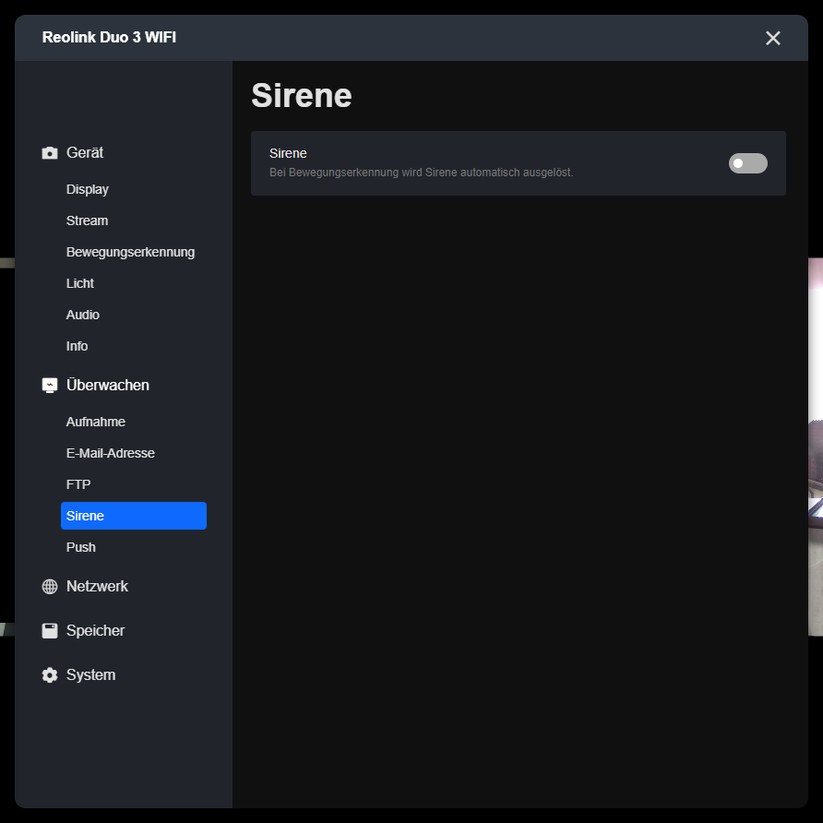Select the Audio menu item
Screen dimensions: 823x823
(83, 315)
